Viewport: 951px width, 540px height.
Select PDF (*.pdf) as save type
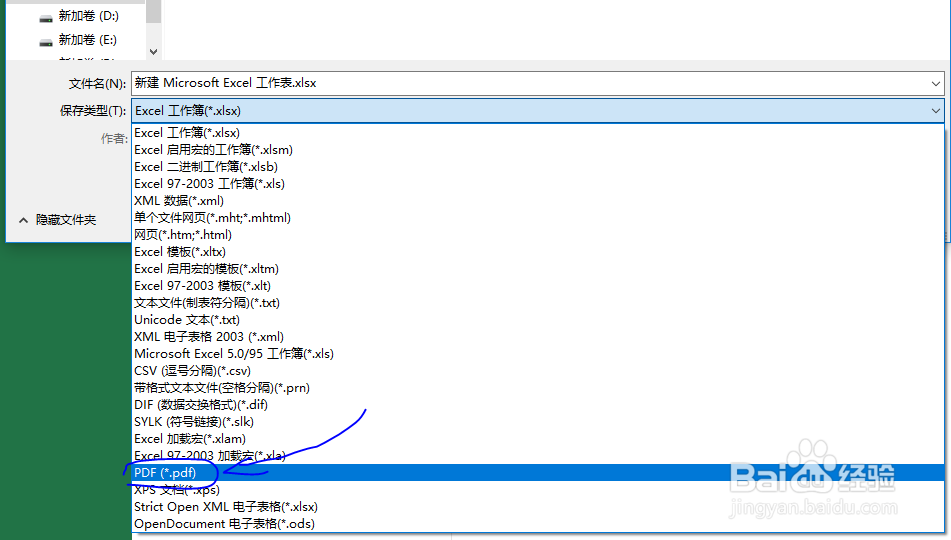(538, 473)
